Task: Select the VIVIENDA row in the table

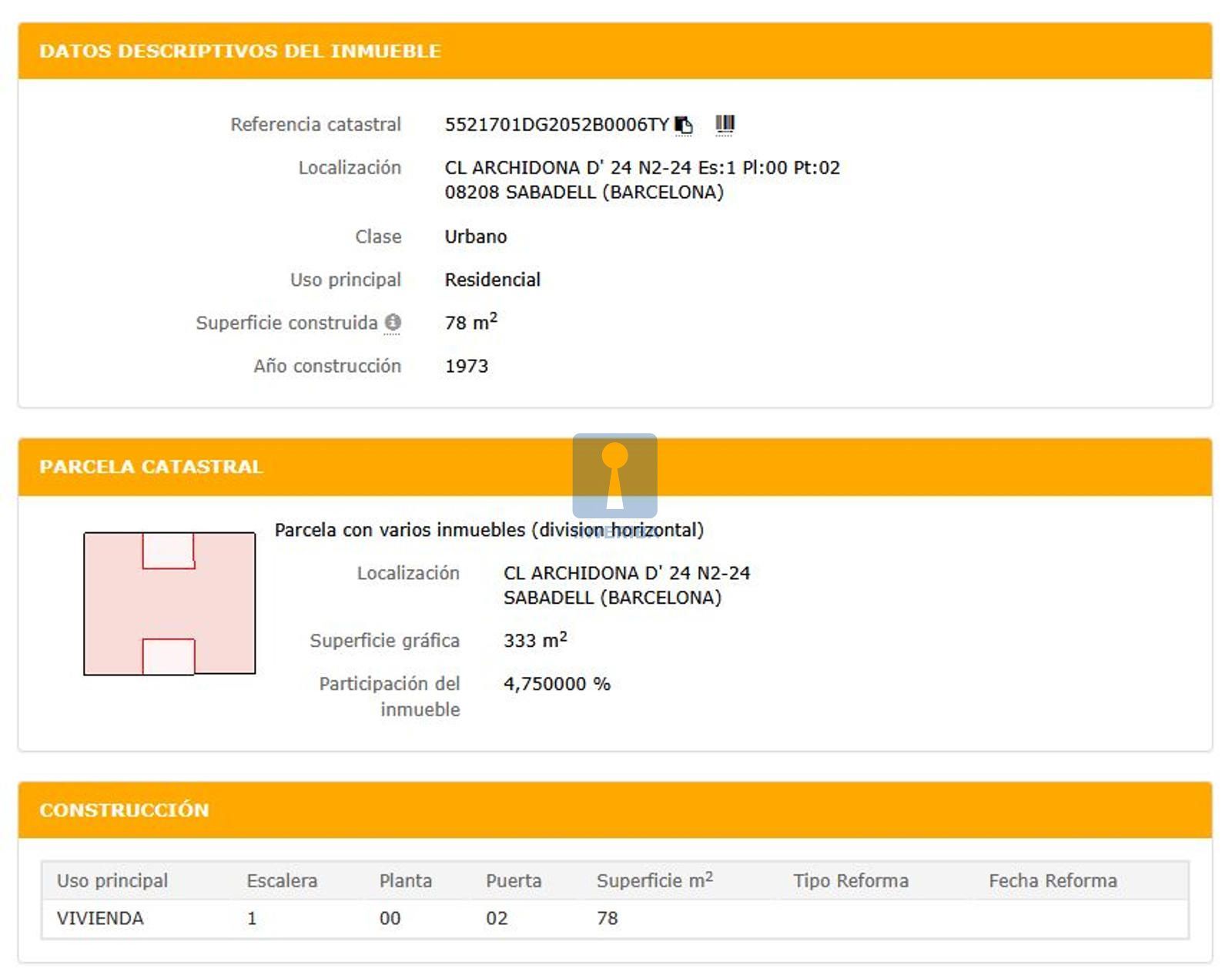Action: [x=100, y=919]
